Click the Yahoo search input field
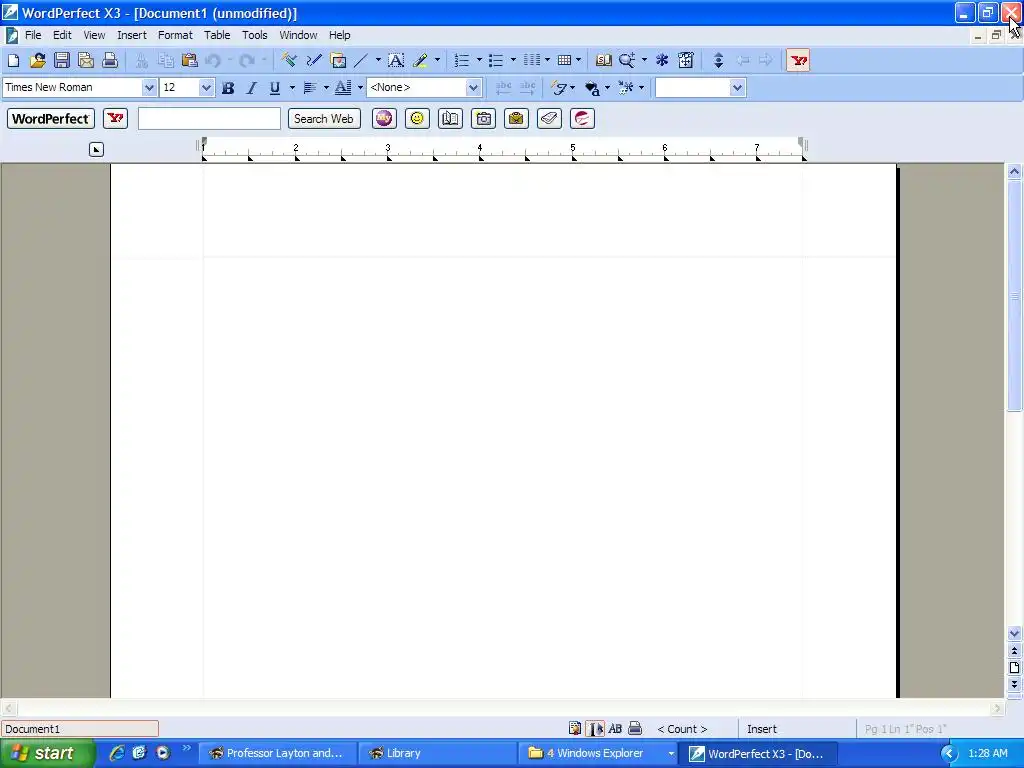 click(209, 118)
